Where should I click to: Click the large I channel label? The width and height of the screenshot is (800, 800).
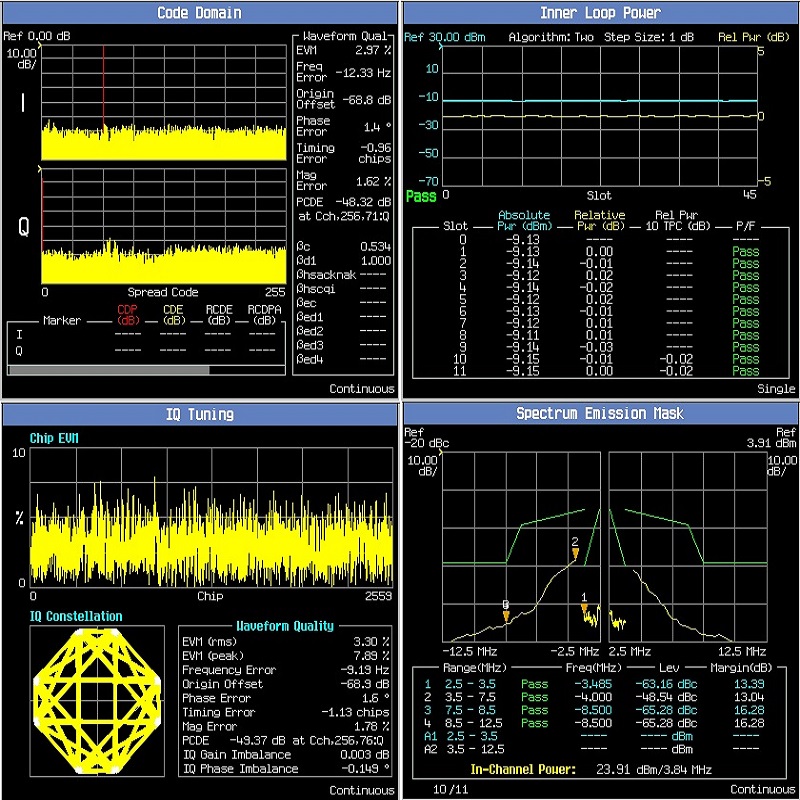(x=22, y=104)
